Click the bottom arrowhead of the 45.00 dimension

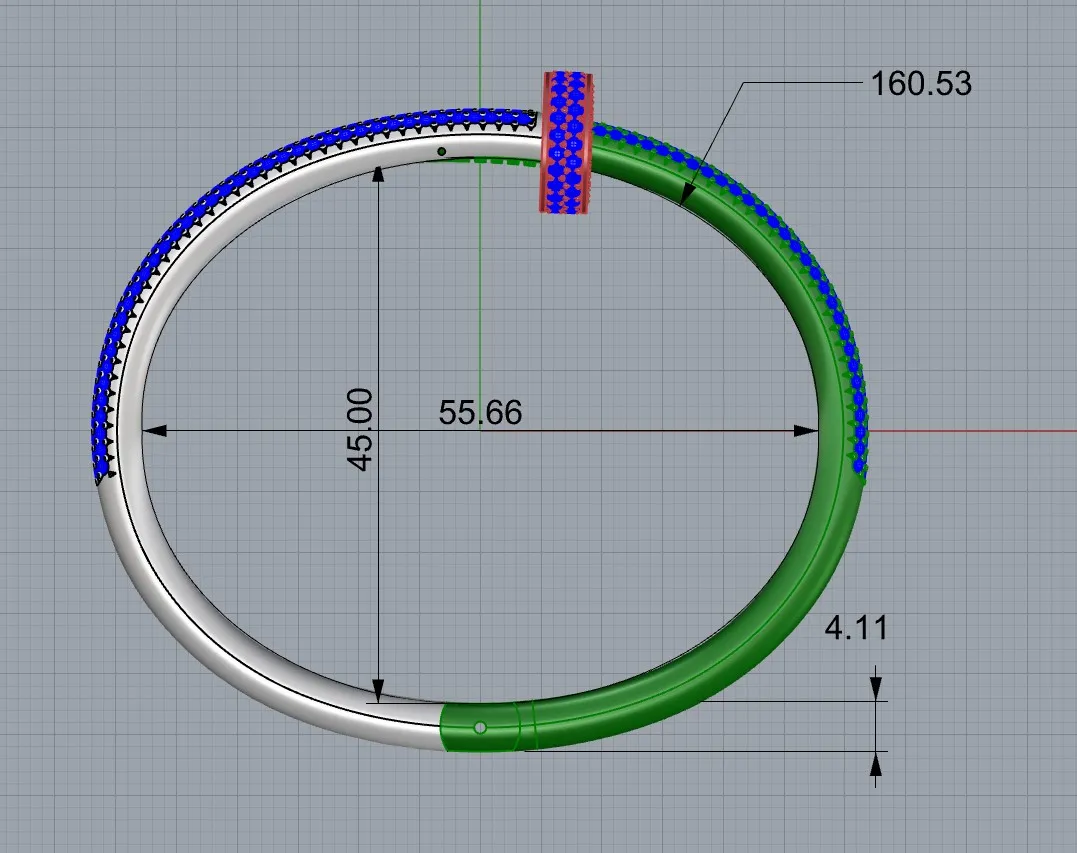coord(378,690)
